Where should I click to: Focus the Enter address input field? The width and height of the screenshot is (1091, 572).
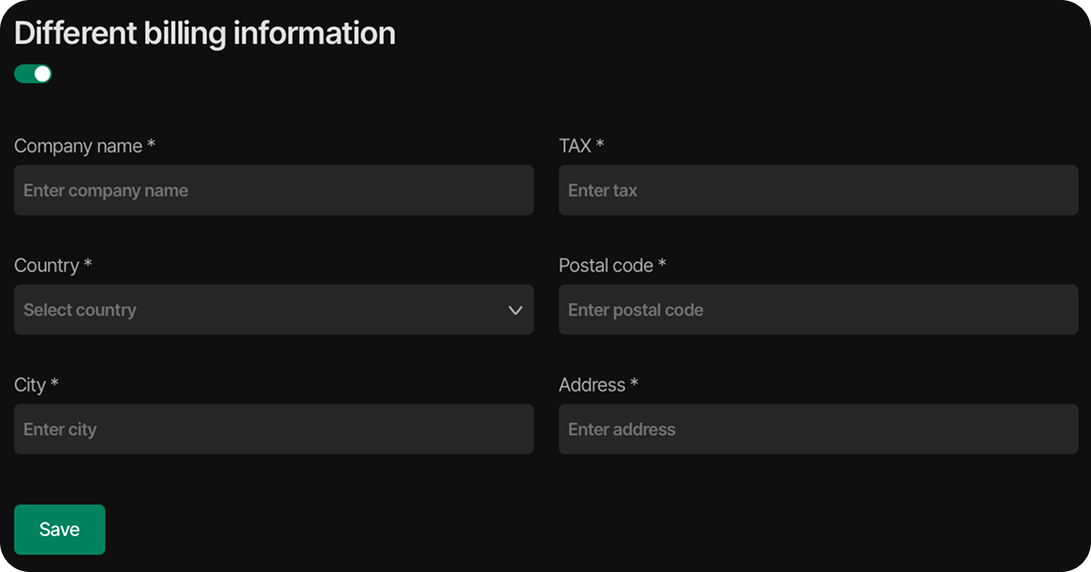(x=818, y=429)
